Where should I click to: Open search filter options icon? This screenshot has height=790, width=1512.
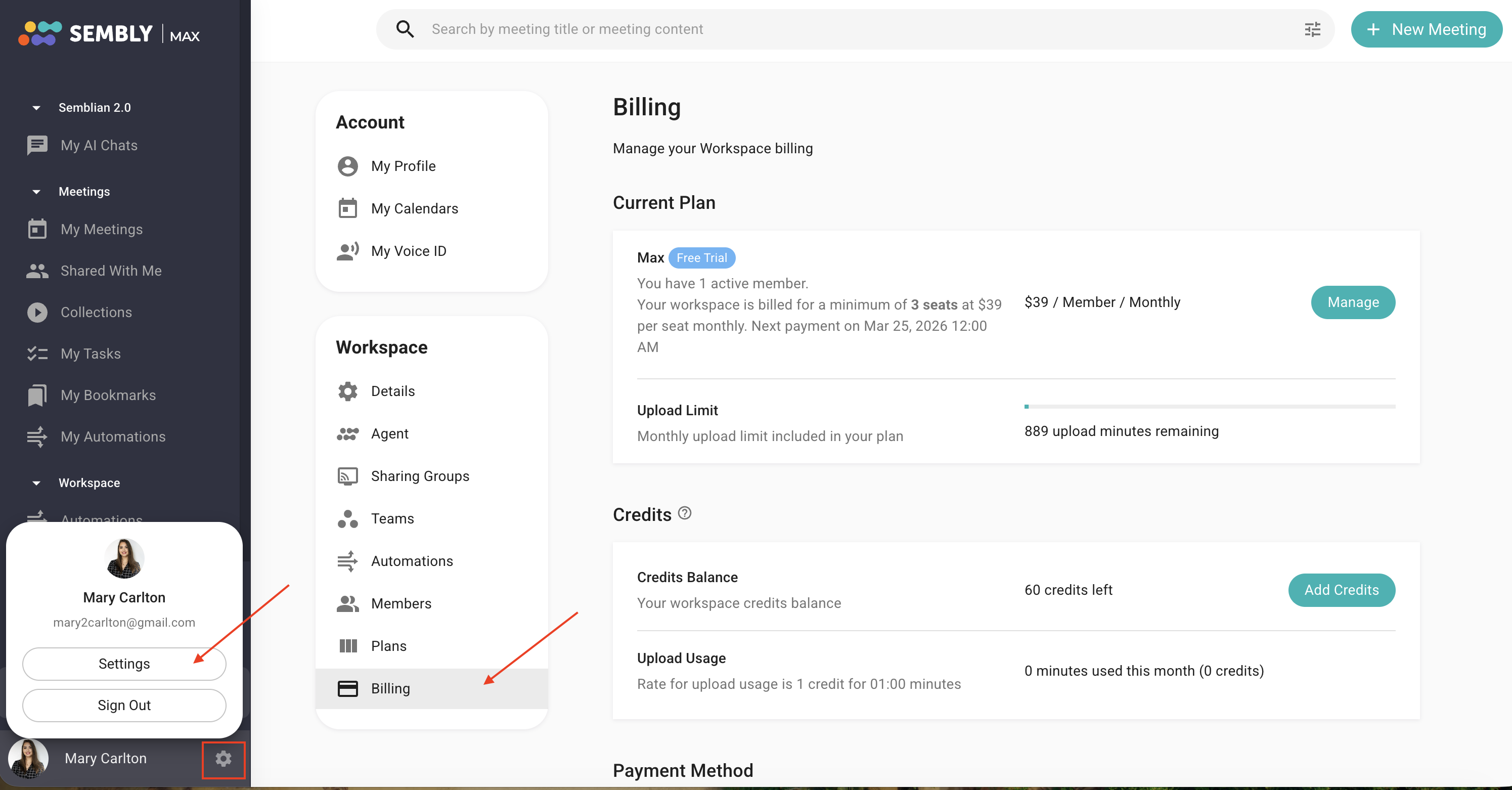tap(1312, 29)
